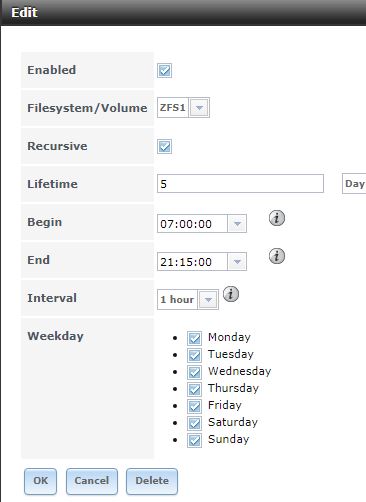Toggle the Enabled checkbox

(164, 70)
